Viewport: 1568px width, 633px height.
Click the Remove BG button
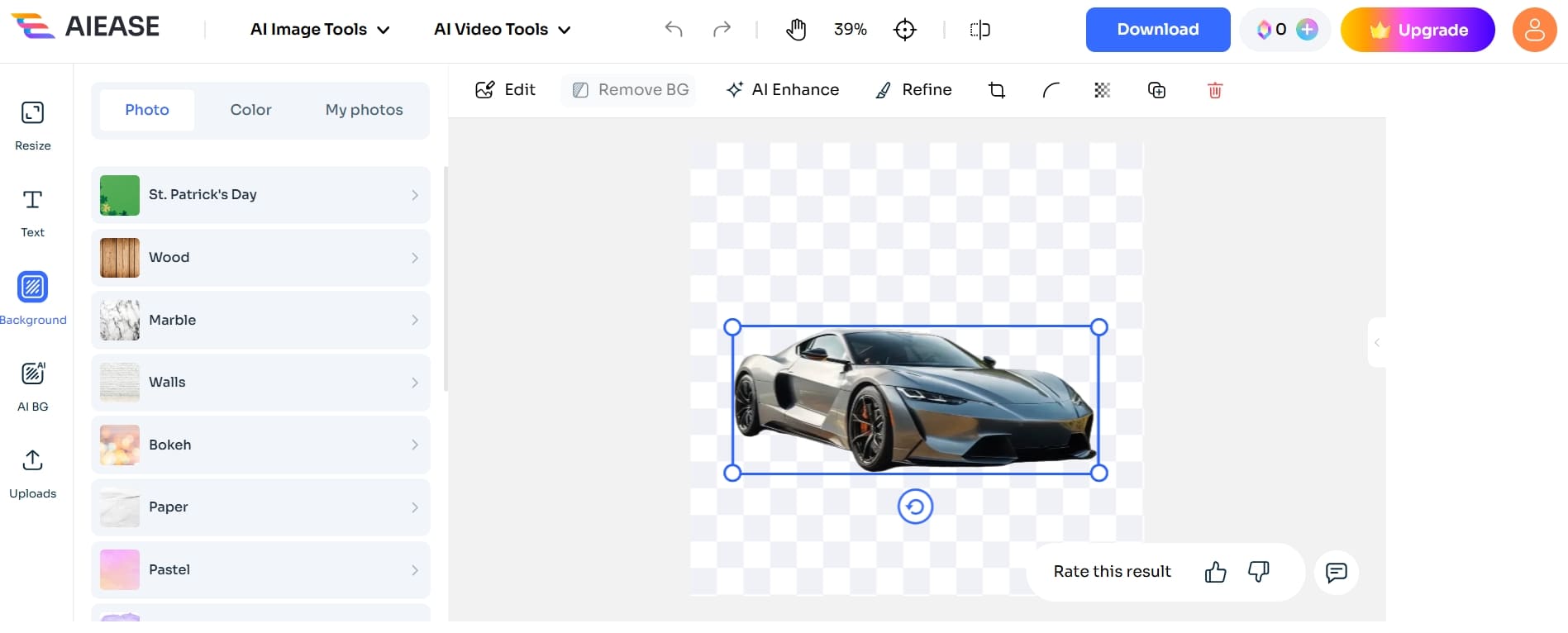pyautogui.click(x=630, y=90)
